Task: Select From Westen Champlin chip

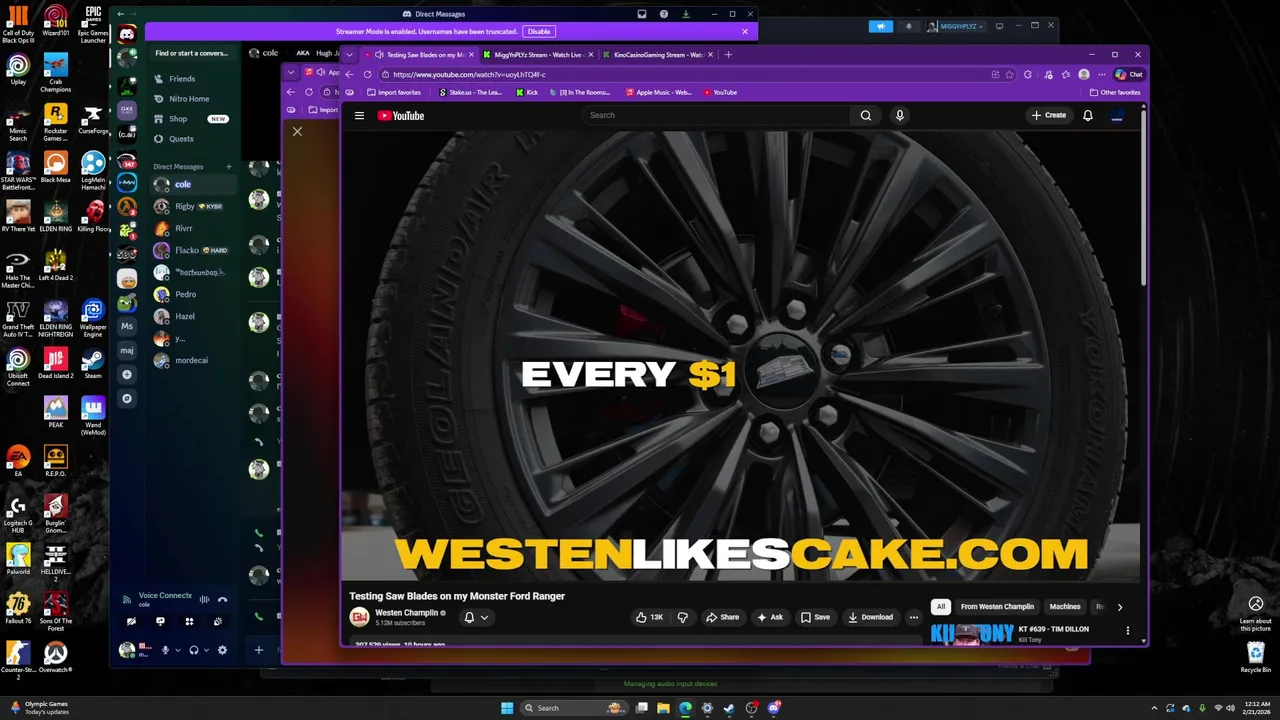Action: [x=997, y=606]
